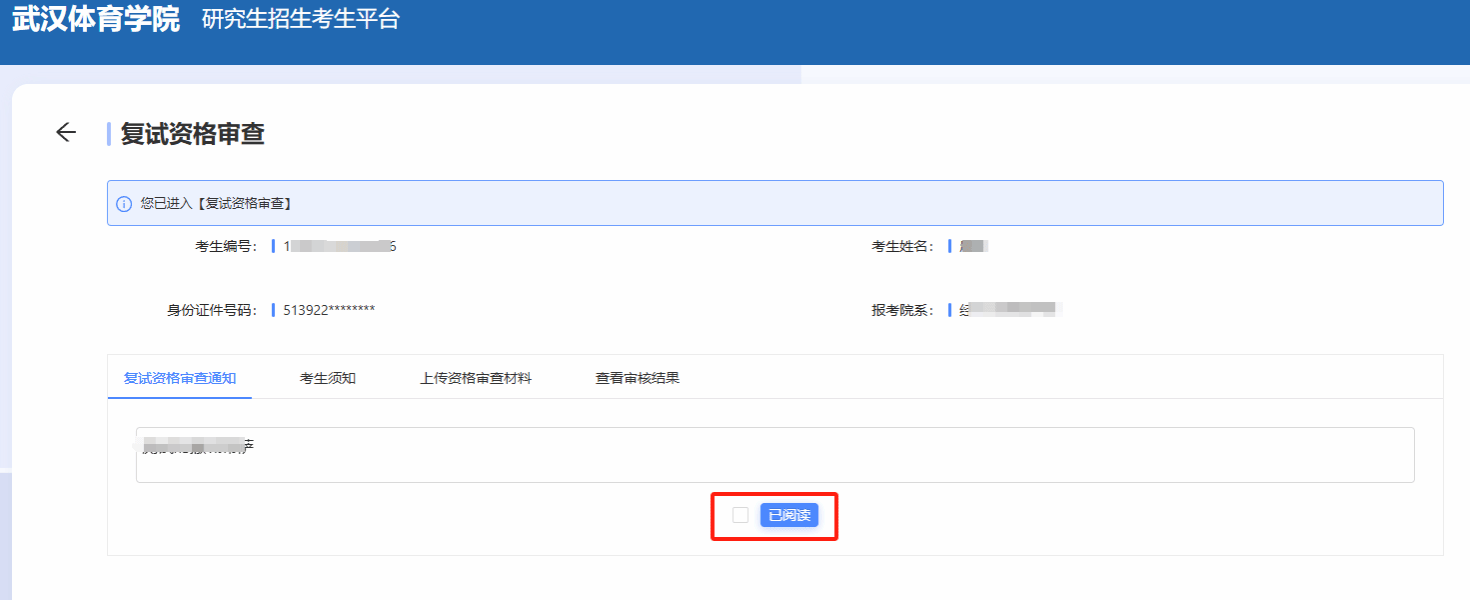The width and height of the screenshot is (1470, 600).
Task: Click the 武汉体育学院 site title
Action: click(96, 20)
